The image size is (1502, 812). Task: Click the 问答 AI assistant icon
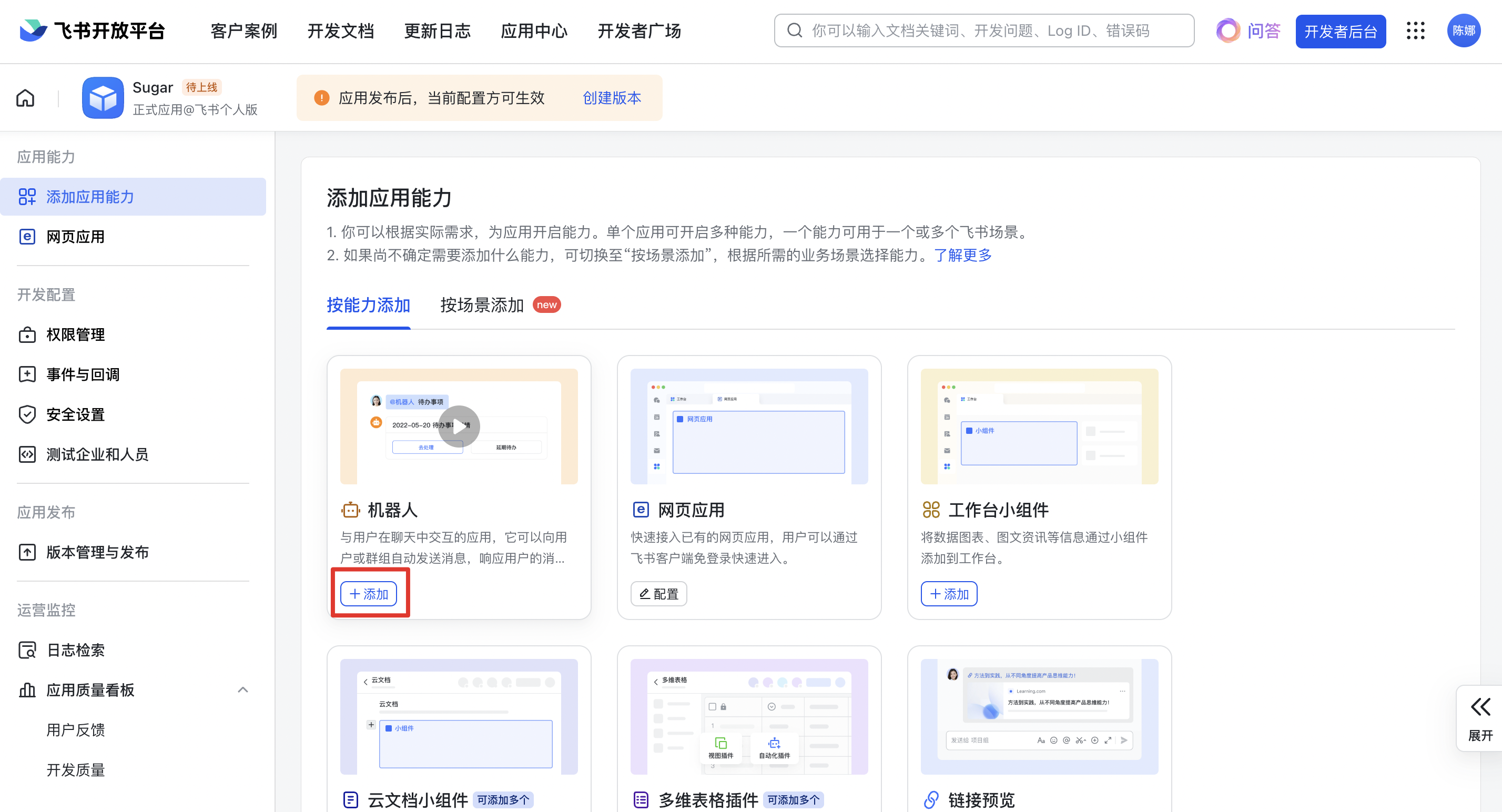coord(1228,31)
